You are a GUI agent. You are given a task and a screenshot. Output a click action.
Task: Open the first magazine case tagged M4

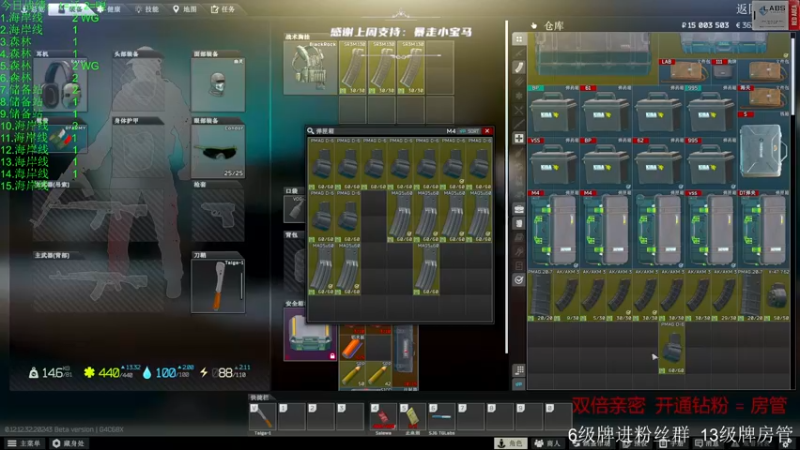pyautogui.click(x=554, y=229)
